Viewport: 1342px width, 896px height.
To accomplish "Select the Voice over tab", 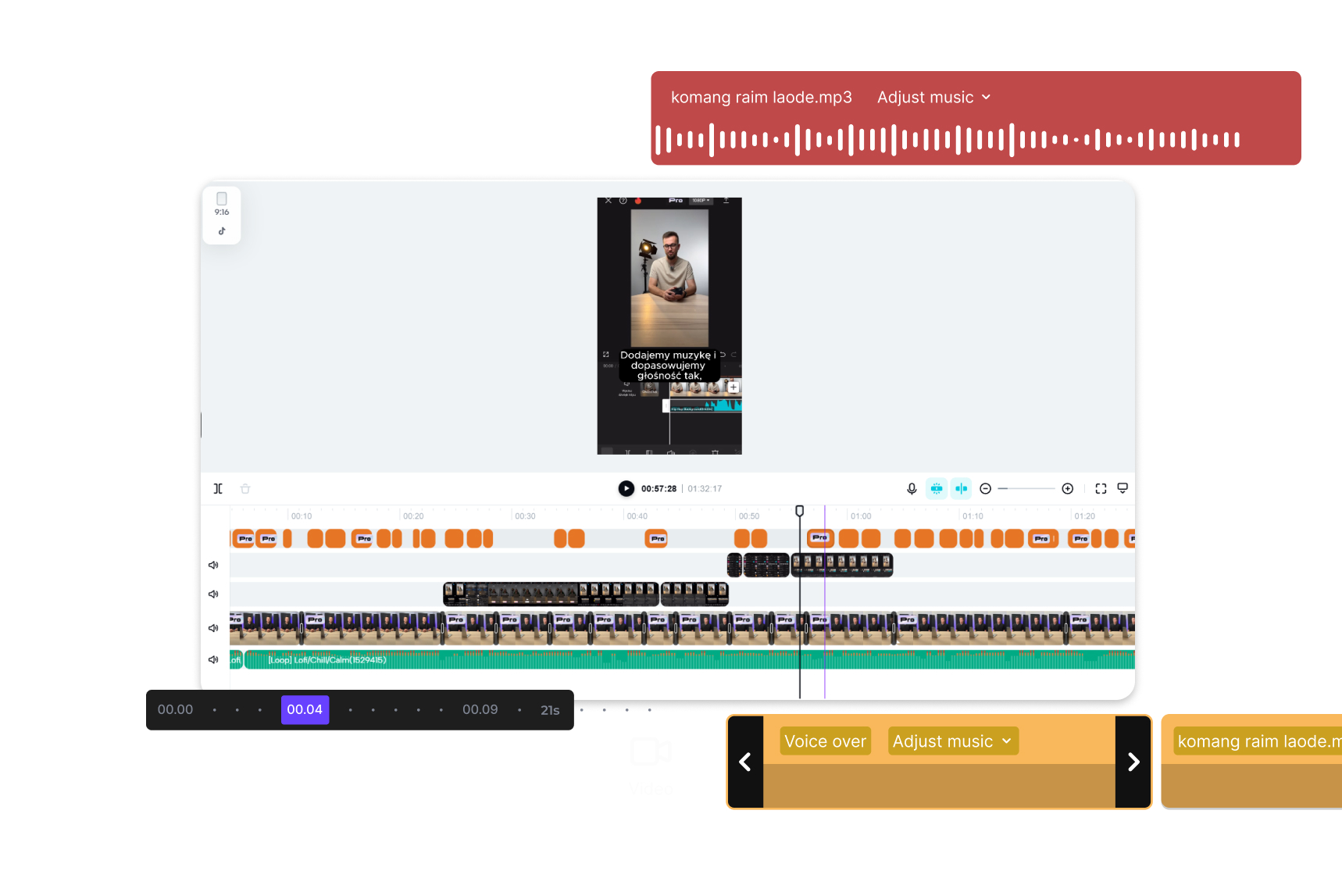I will (x=825, y=741).
